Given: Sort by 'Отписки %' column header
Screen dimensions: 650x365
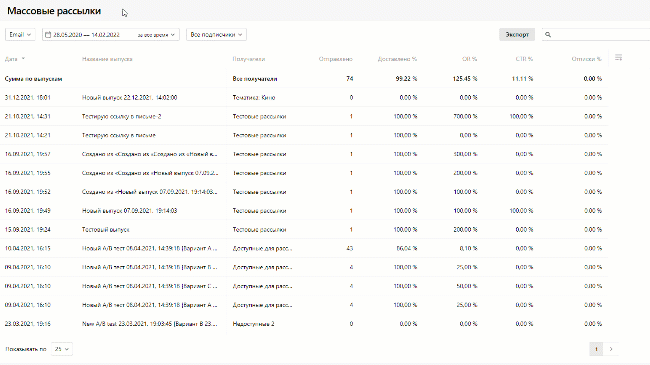Looking at the screenshot, I should tap(587, 59).
